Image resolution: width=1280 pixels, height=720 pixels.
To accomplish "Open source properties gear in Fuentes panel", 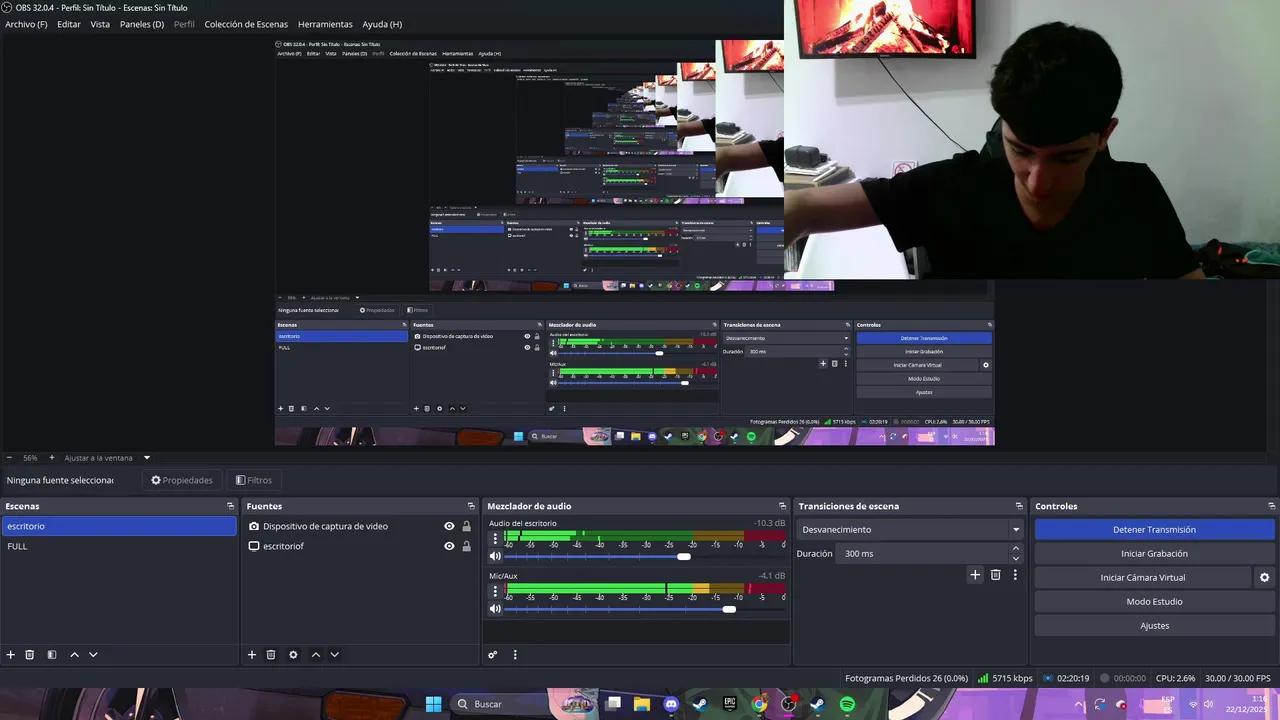I will pos(293,655).
